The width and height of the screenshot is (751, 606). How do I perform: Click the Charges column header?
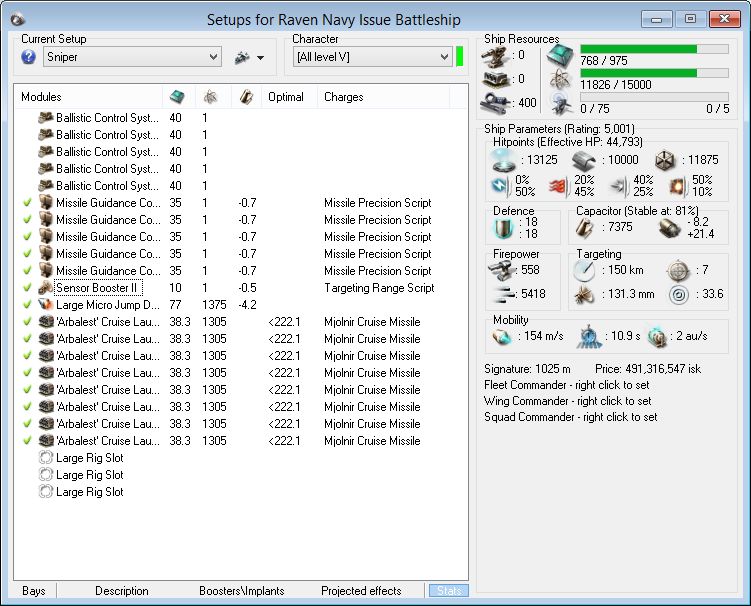pos(344,97)
